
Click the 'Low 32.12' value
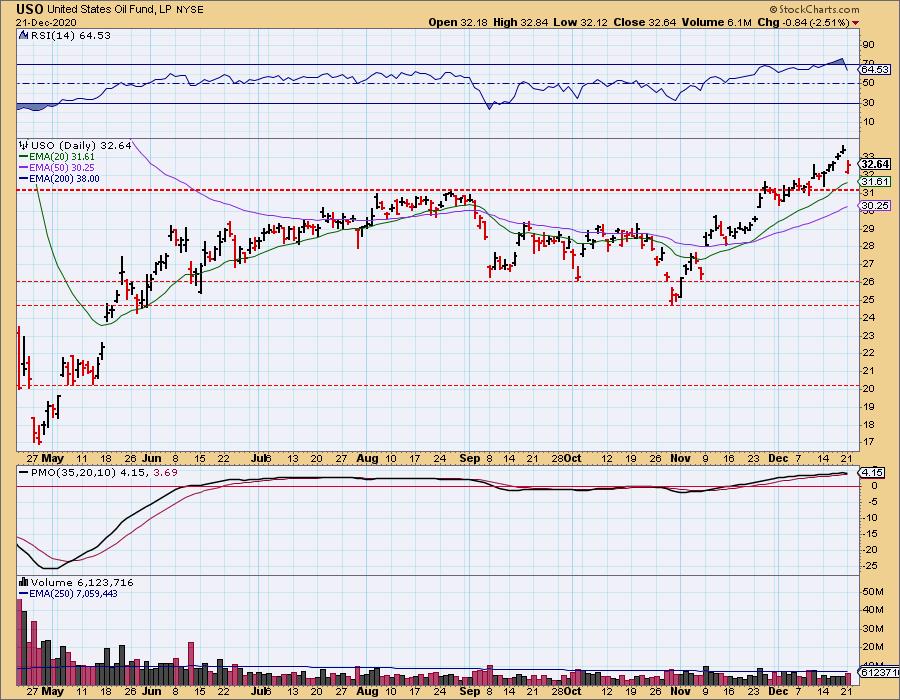click(579, 22)
